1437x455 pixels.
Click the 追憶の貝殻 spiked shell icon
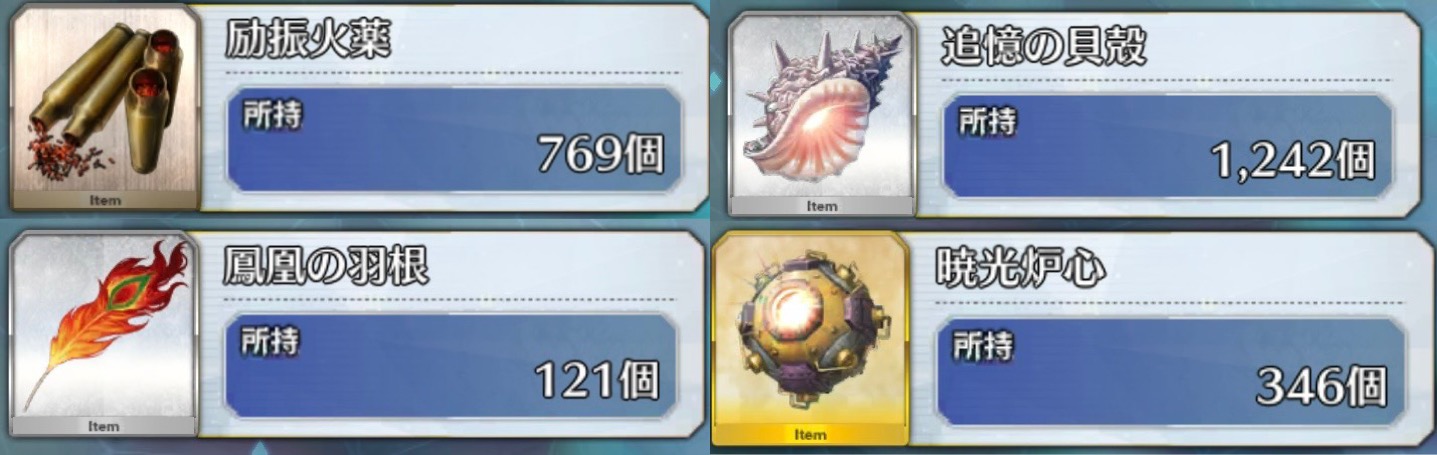[x=822, y=106]
